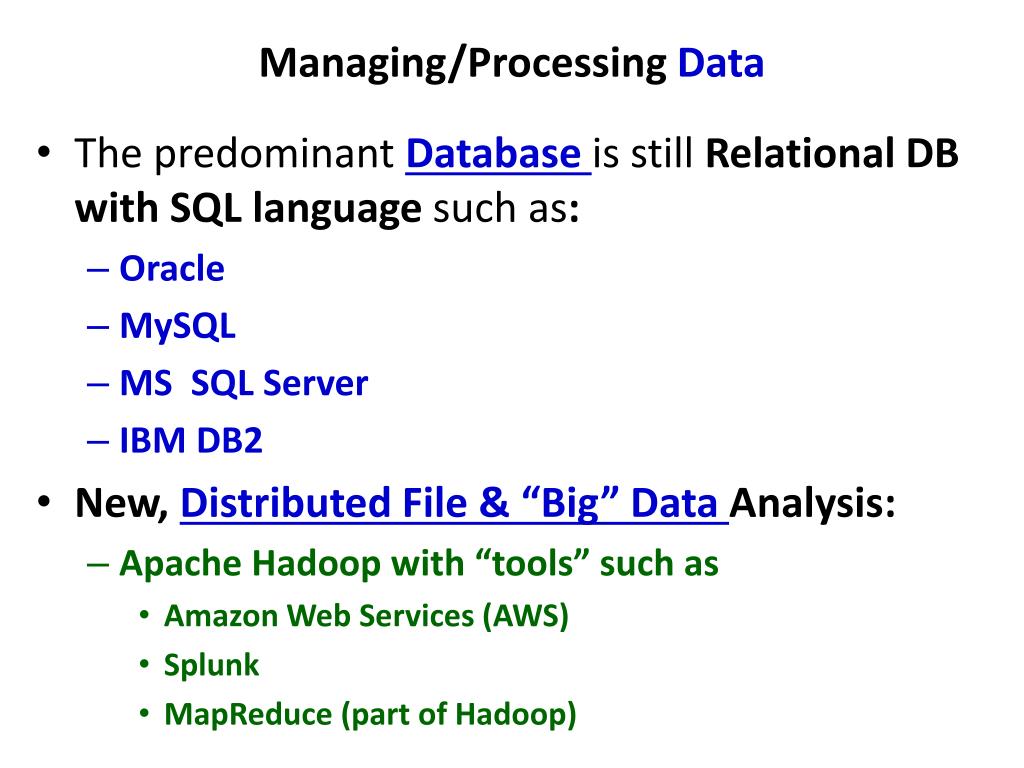Click the word Managing/Processing in the title

click(x=463, y=64)
